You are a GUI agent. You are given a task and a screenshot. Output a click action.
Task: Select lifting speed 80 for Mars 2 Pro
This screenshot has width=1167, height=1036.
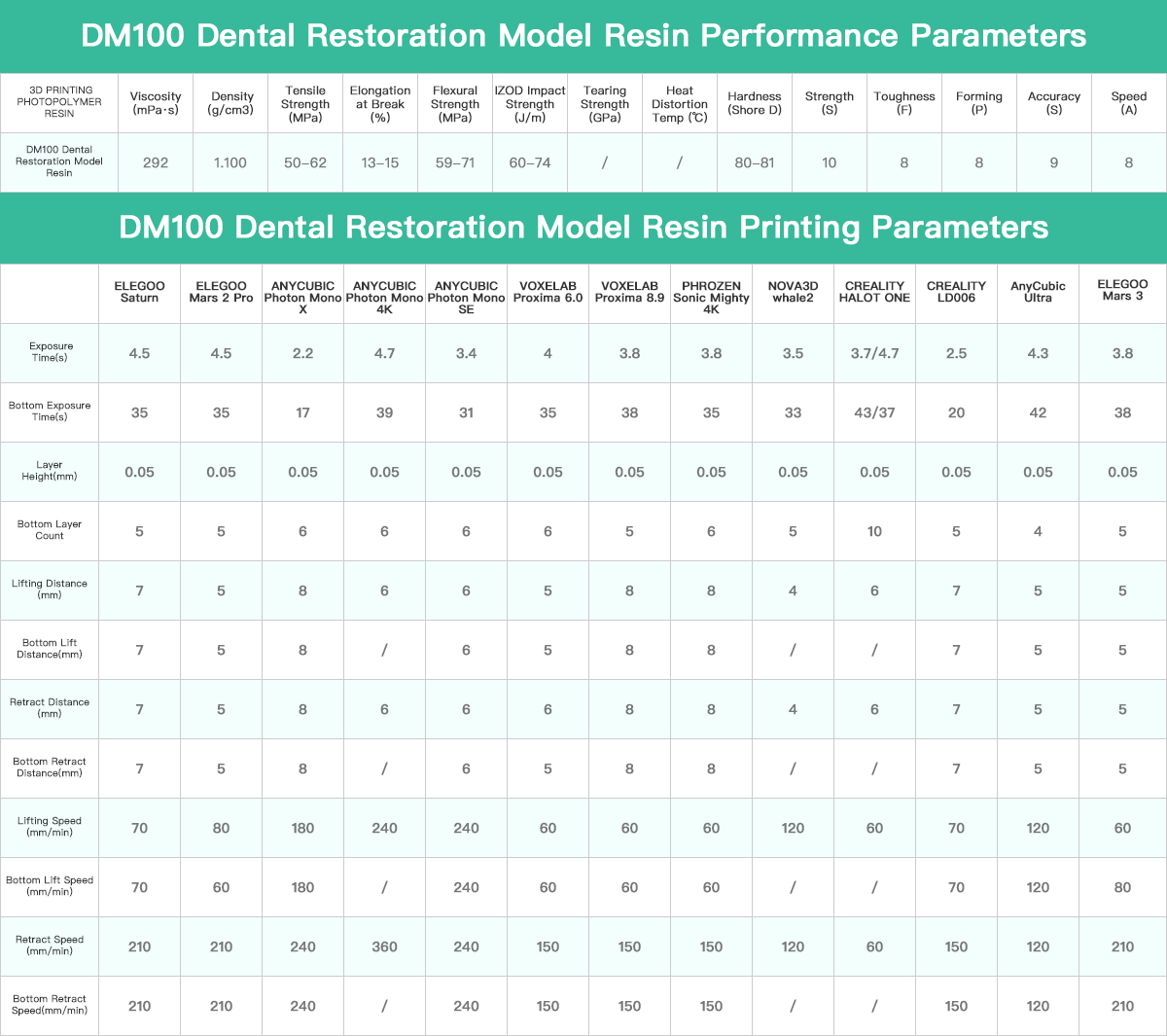coord(222,828)
